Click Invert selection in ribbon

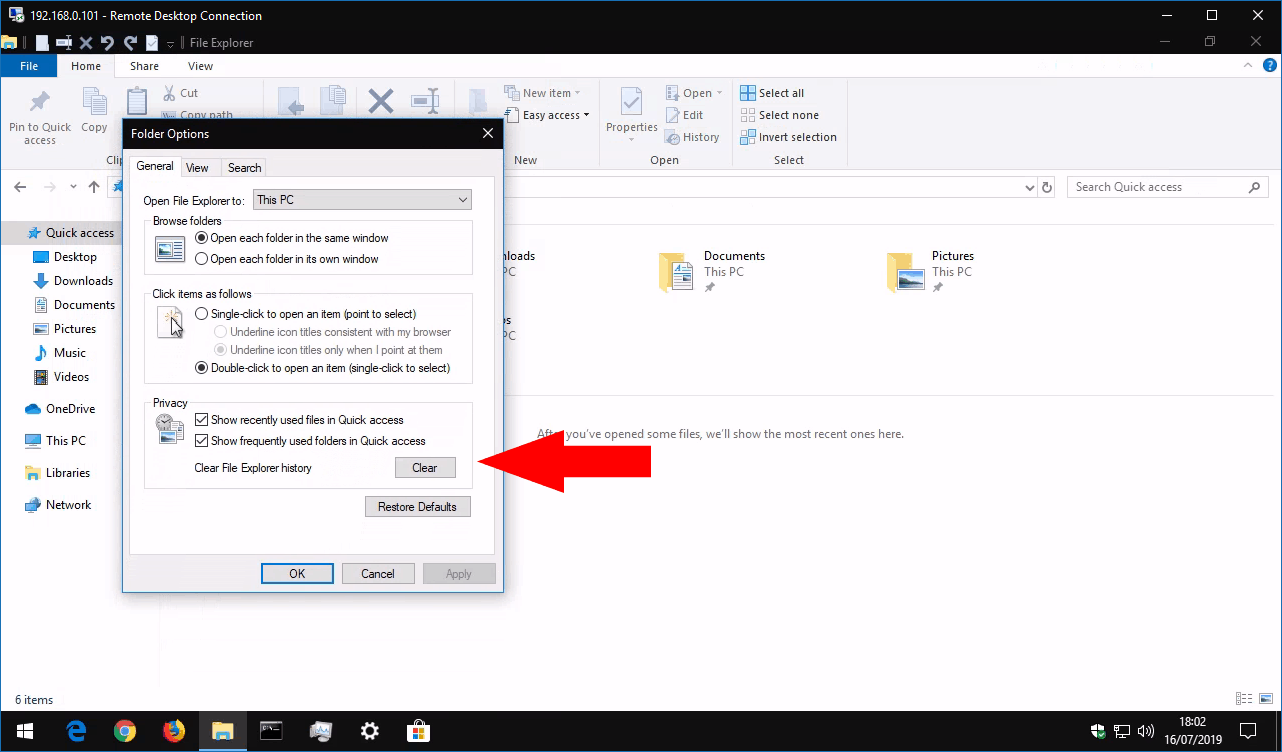coord(788,137)
